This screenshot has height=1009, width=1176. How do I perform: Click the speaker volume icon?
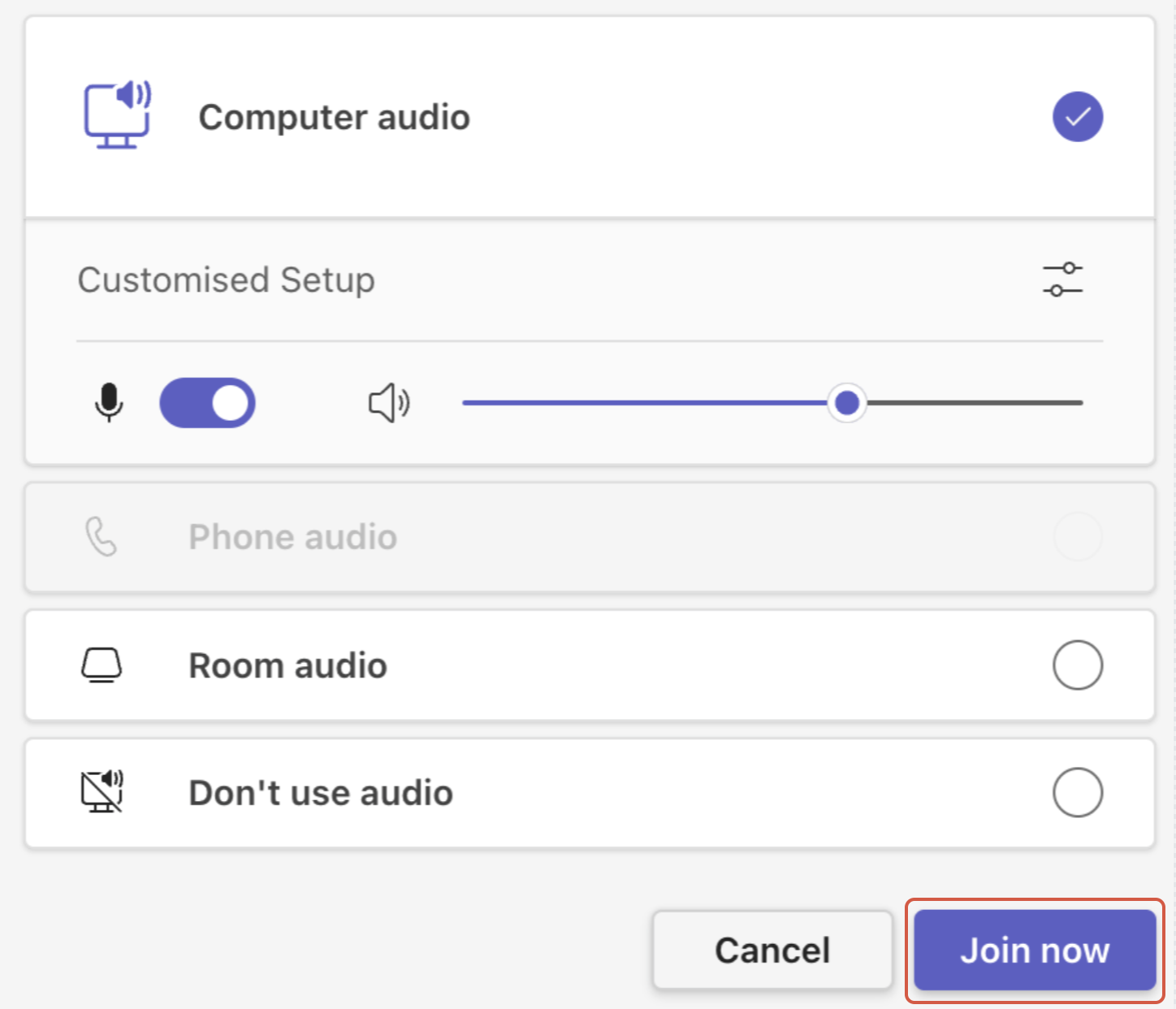tap(389, 402)
